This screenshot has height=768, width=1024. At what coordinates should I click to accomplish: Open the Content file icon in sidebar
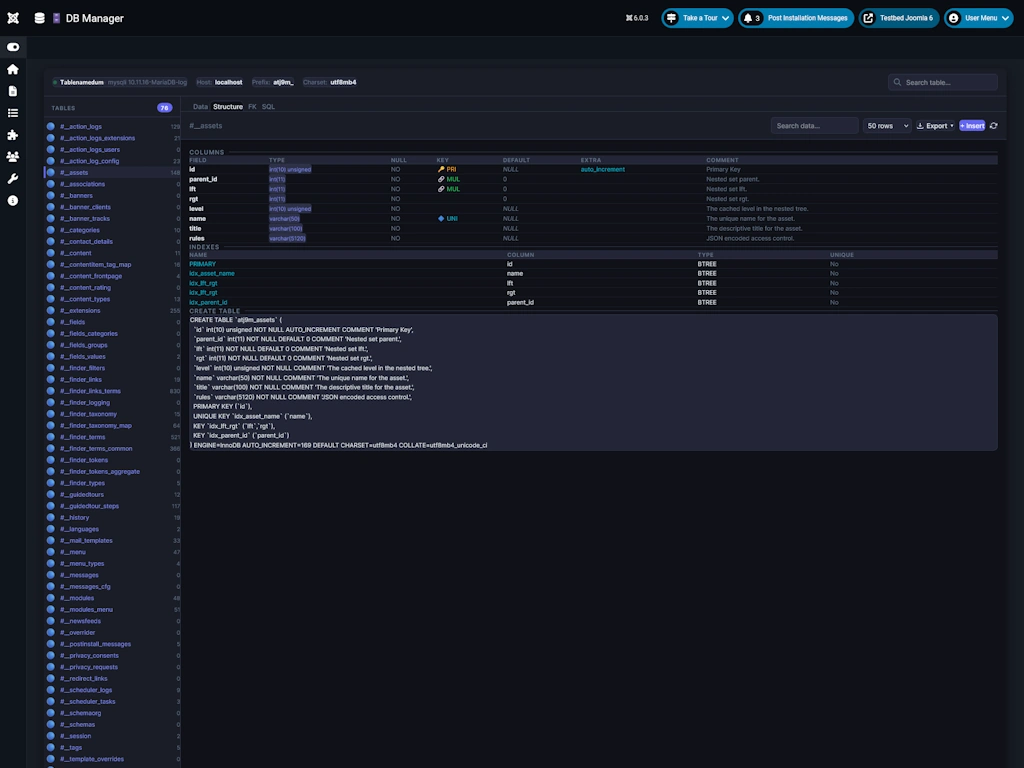(12, 91)
